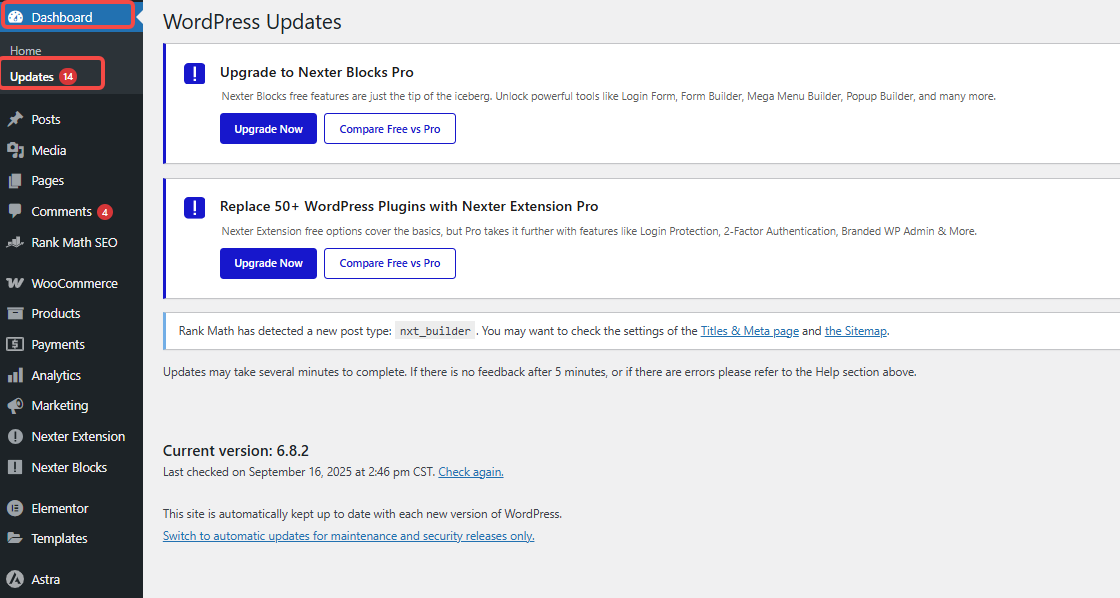Open the Analytics sidebar icon

(x=15, y=375)
